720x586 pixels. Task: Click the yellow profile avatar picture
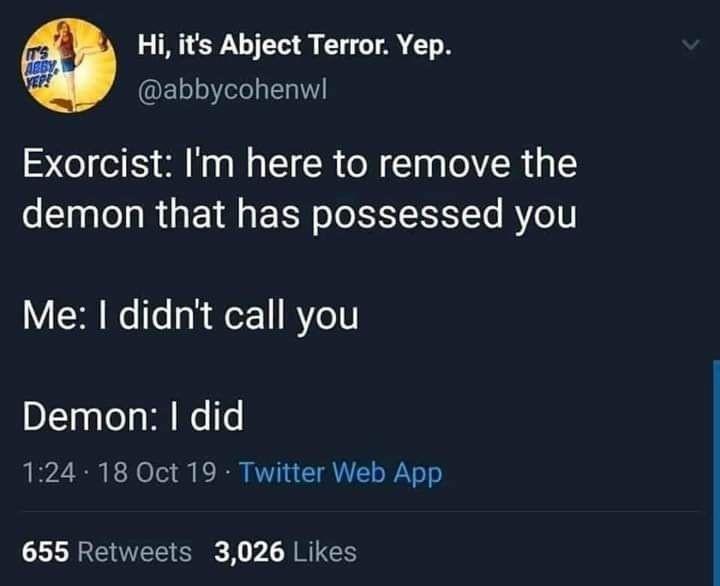point(69,66)
